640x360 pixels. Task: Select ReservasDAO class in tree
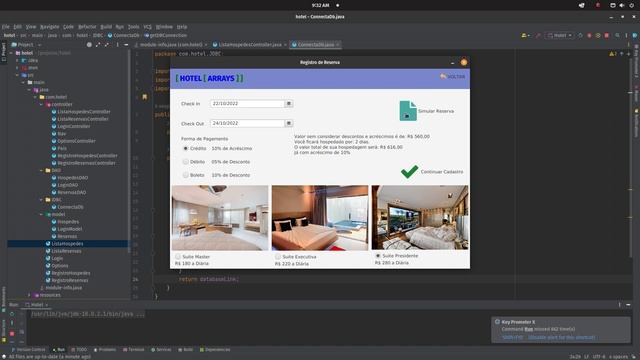pyautogui.click(x=71, y=192)
